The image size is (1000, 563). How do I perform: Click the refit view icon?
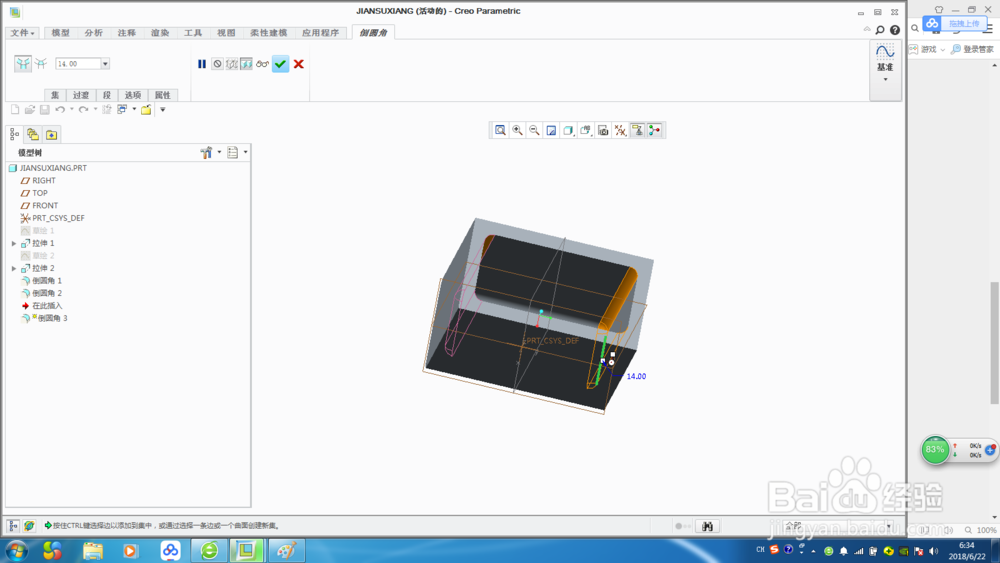[x=501, y=130]
